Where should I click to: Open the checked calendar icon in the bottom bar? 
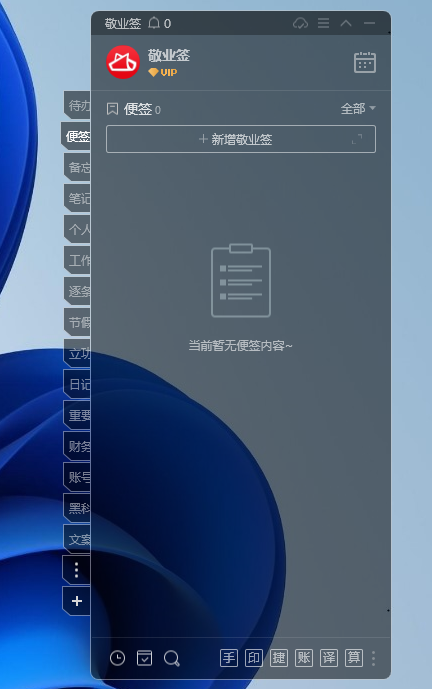(145, 658)
